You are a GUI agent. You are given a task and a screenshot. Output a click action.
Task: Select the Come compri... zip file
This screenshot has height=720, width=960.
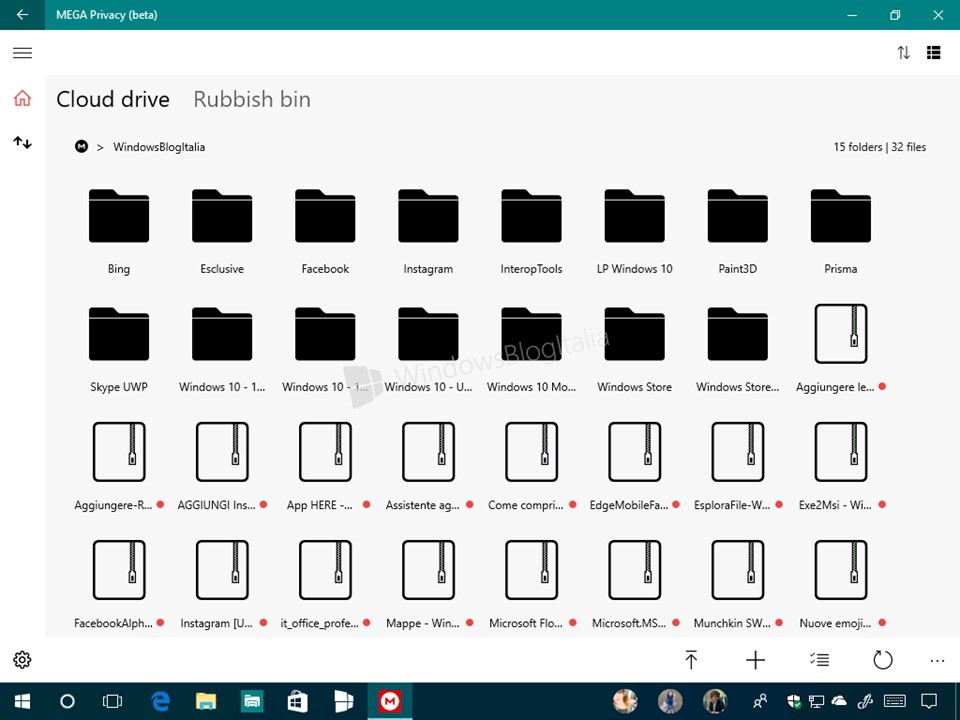(x=531, y=468)
